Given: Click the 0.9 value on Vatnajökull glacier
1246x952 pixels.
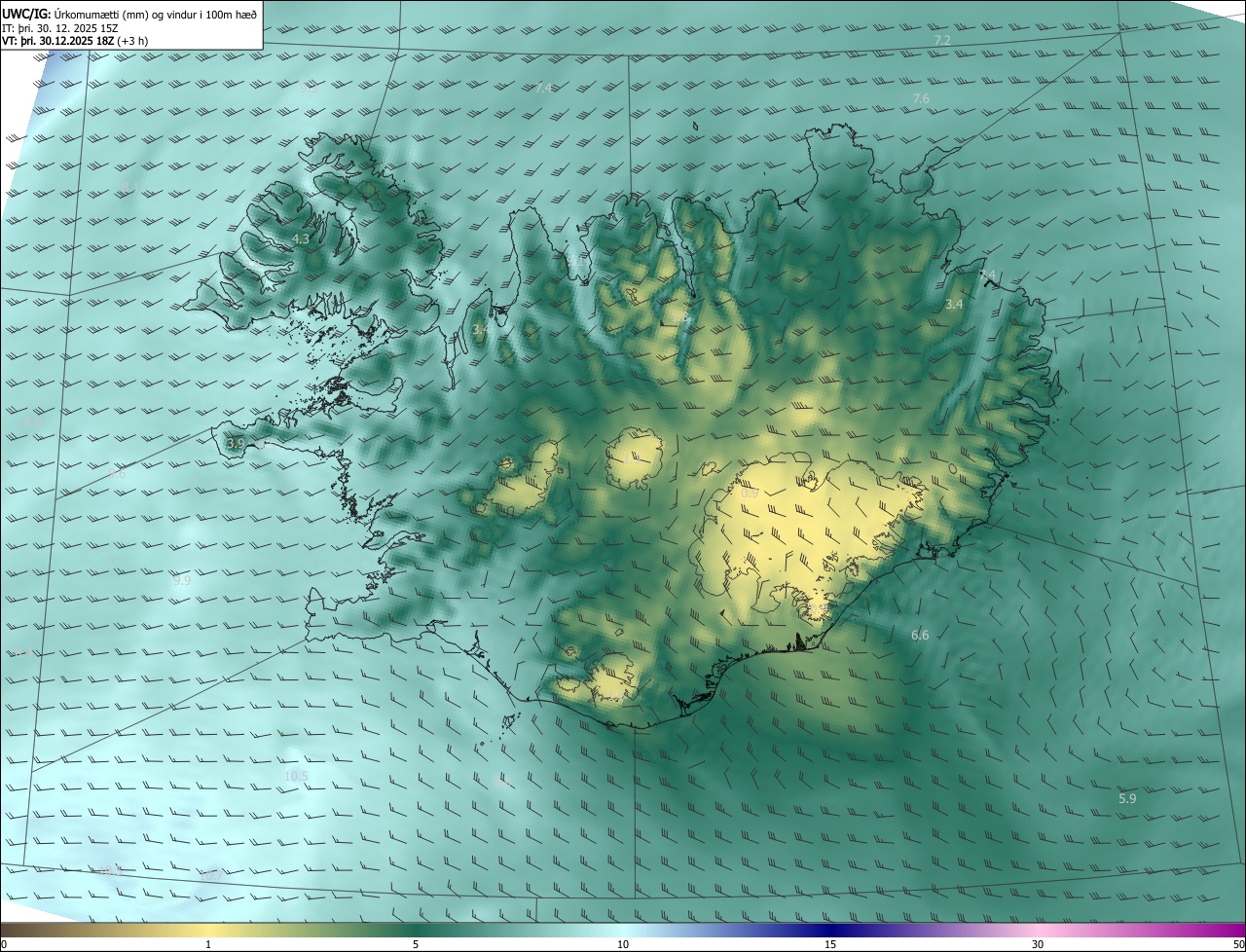Looking at the screenshot, I should (750, 494).
